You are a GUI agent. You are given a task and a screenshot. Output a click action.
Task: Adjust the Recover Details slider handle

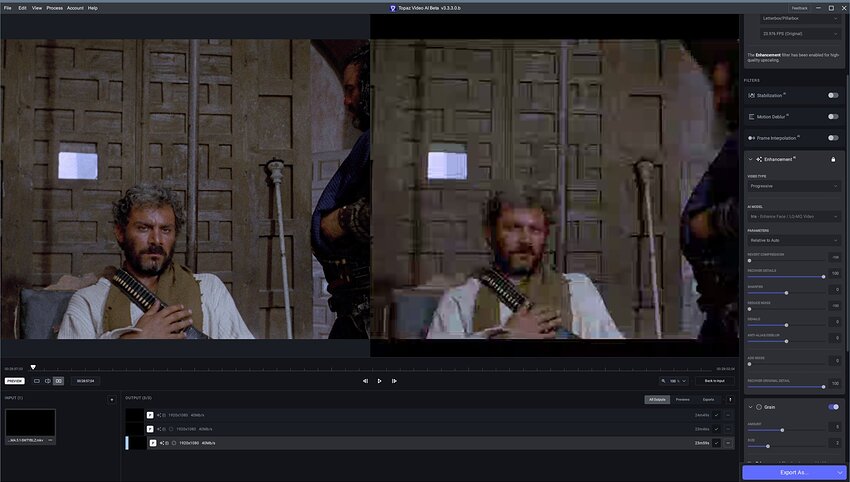823,277
